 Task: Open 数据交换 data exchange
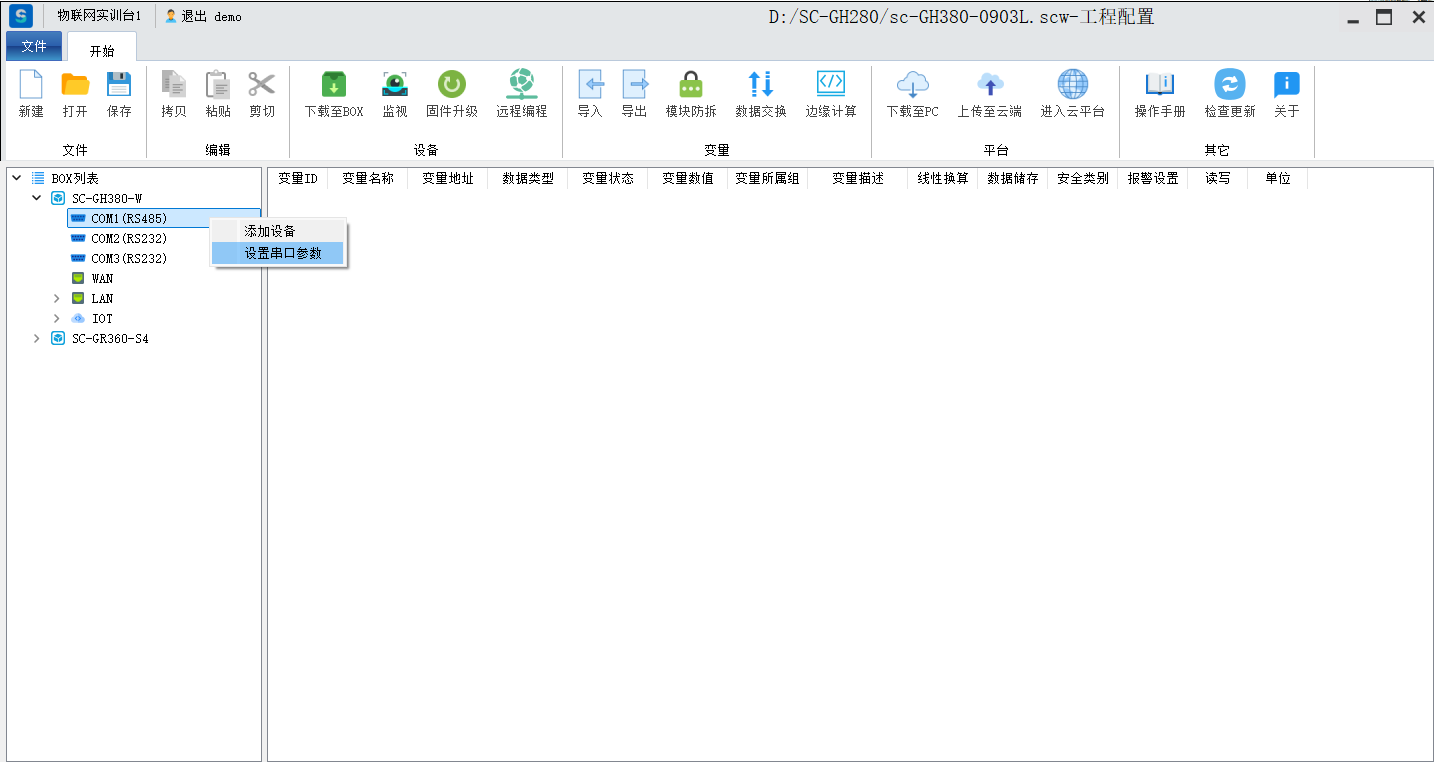pos(760,86)
